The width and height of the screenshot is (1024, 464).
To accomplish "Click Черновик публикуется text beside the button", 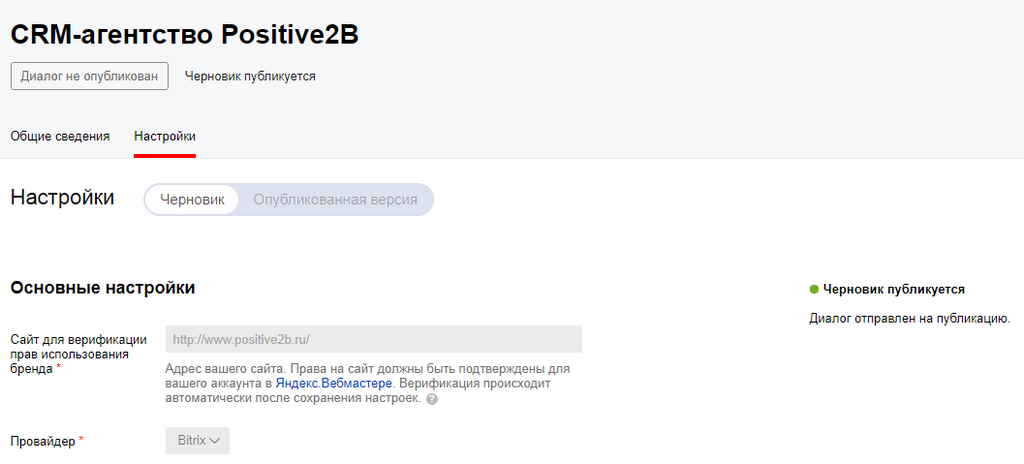I will pos(250,76).
